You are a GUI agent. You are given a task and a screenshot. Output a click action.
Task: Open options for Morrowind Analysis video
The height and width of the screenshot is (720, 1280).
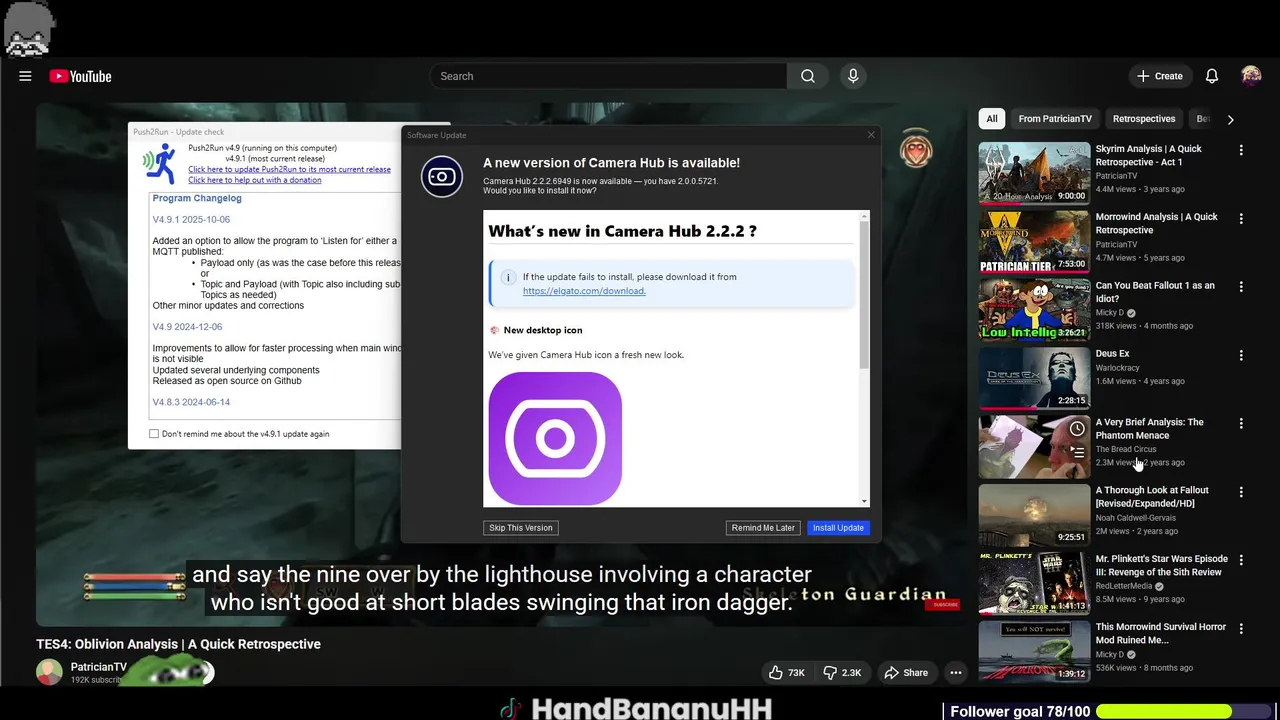tap(1241, 218)
